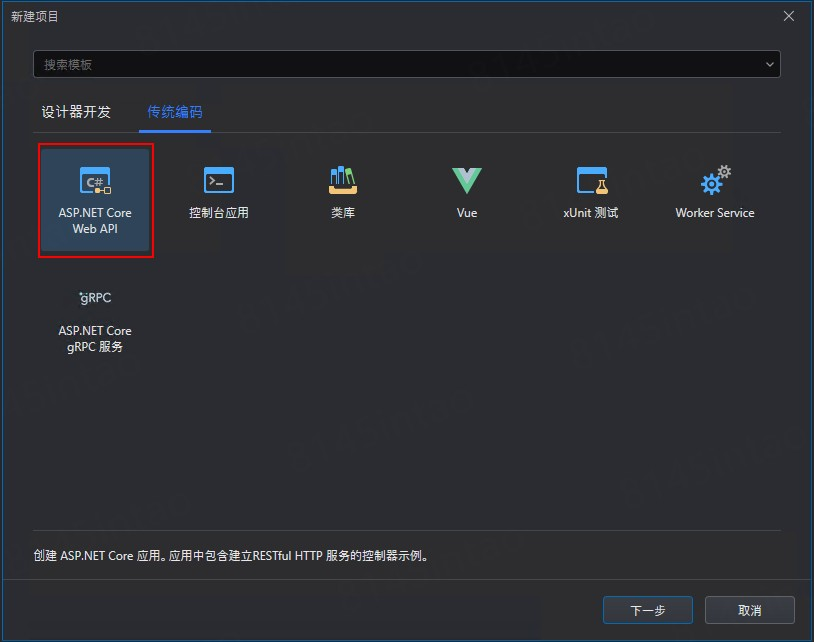
Task: Select the Worker Service gear icon
Action: pyautogui.click(x=715, y=180)
